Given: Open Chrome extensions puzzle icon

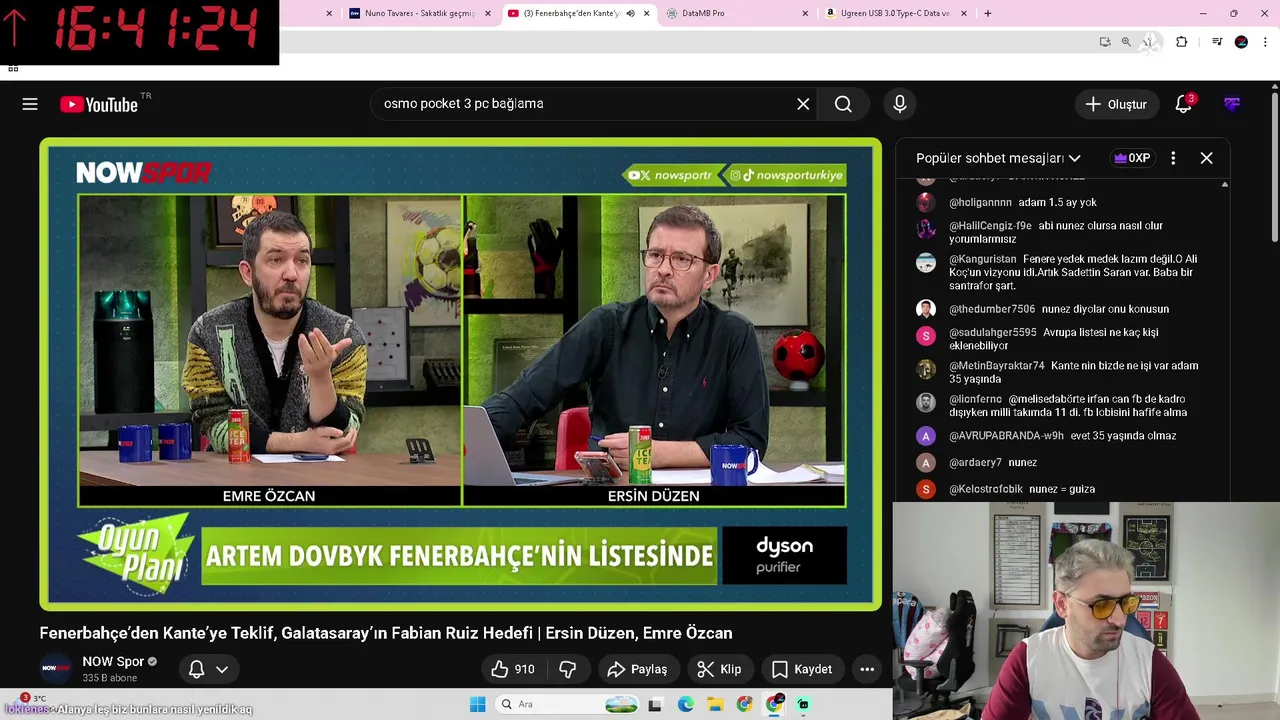Looking at the screenshot, I should point(1182,42).
